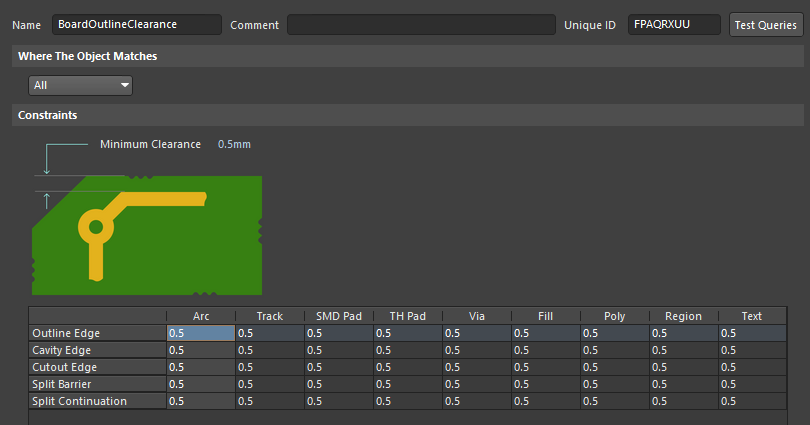Select the Cutout Edge row header

click(97, 367)
